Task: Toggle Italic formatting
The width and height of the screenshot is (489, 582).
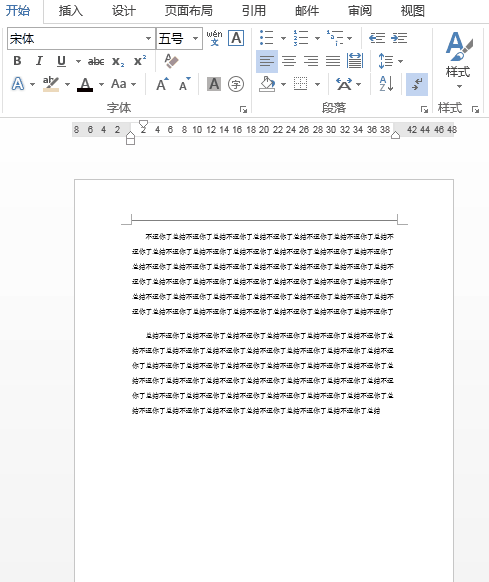Action: [x=39, y=61]
